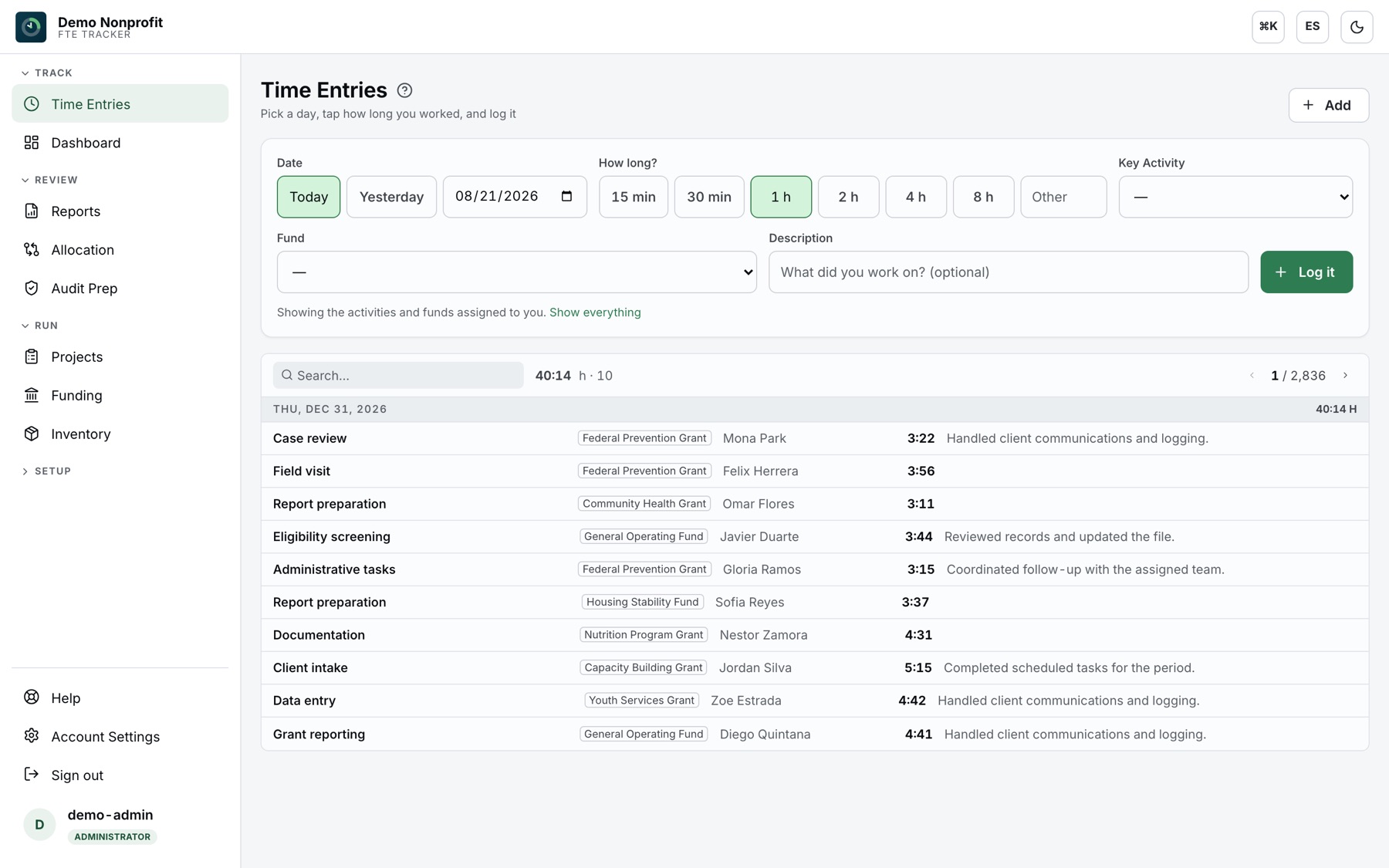Click the Allocation branch icon

point(32,250)
